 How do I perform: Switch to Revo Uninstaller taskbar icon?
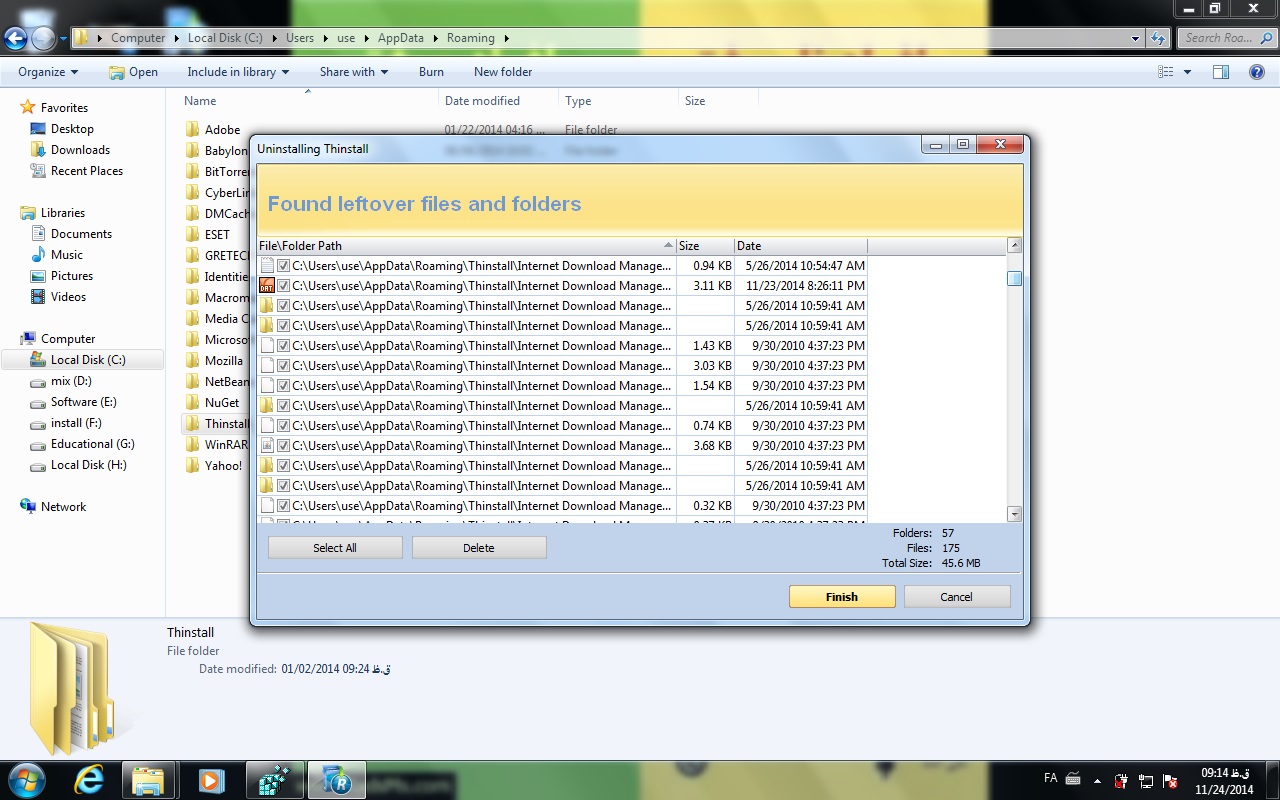tap(335, 779)
